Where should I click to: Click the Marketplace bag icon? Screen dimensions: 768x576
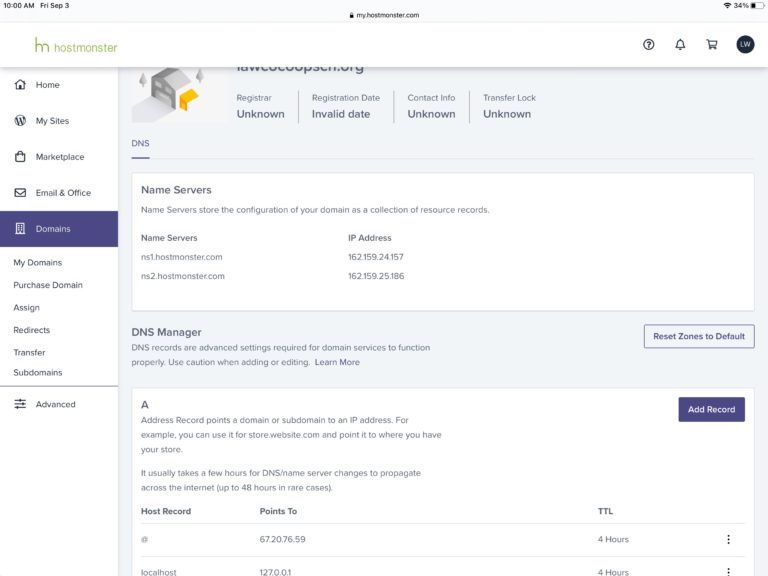(x=20, y=157)
